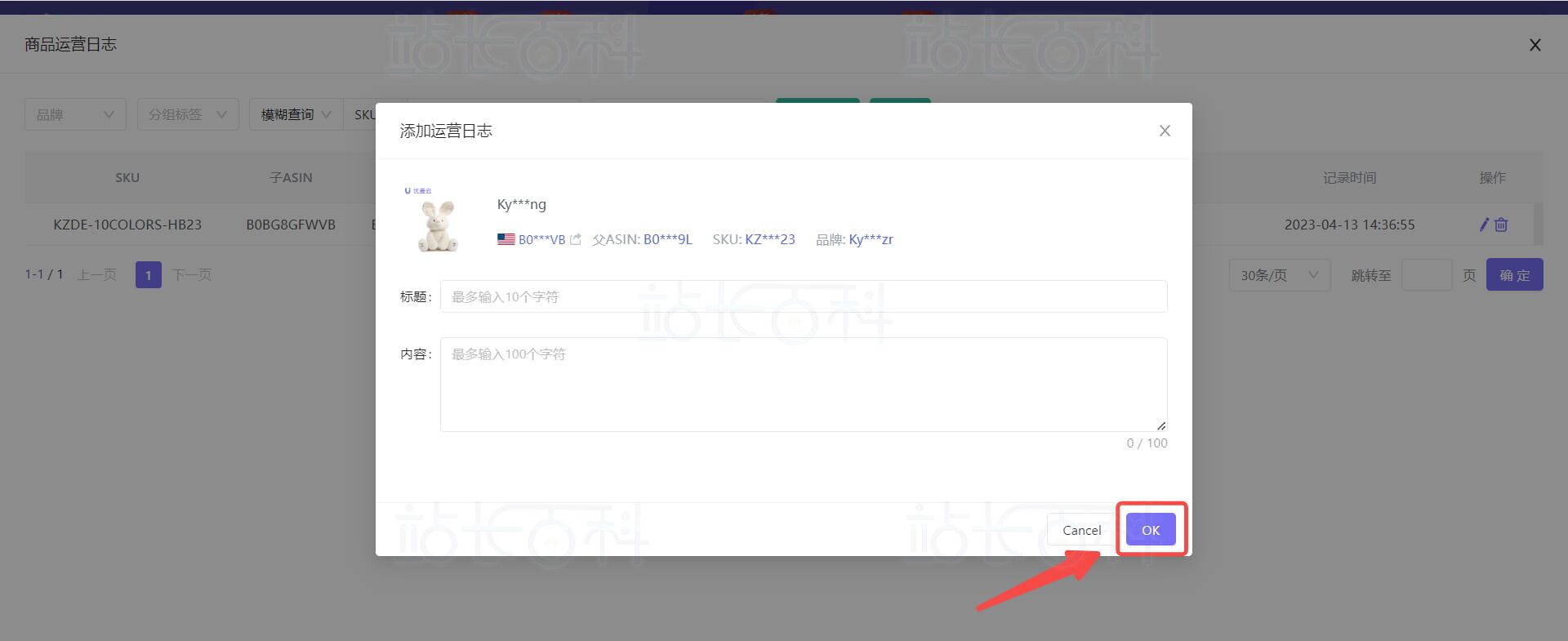Focus the 内容 text area

pyautogui.click(x=804, y=385)
